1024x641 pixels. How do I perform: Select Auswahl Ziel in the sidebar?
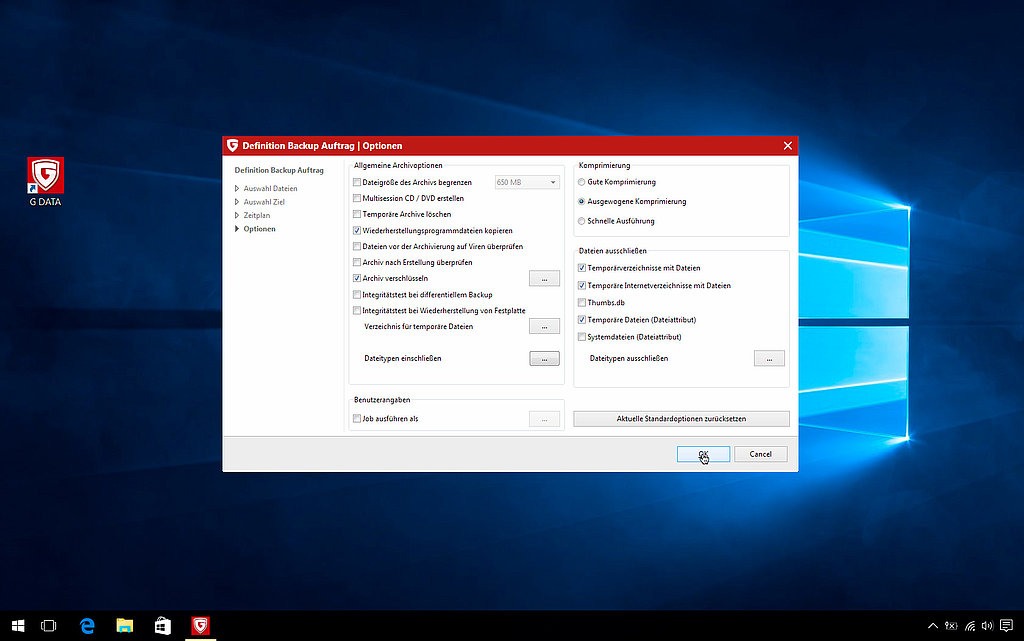pos(262,201)
